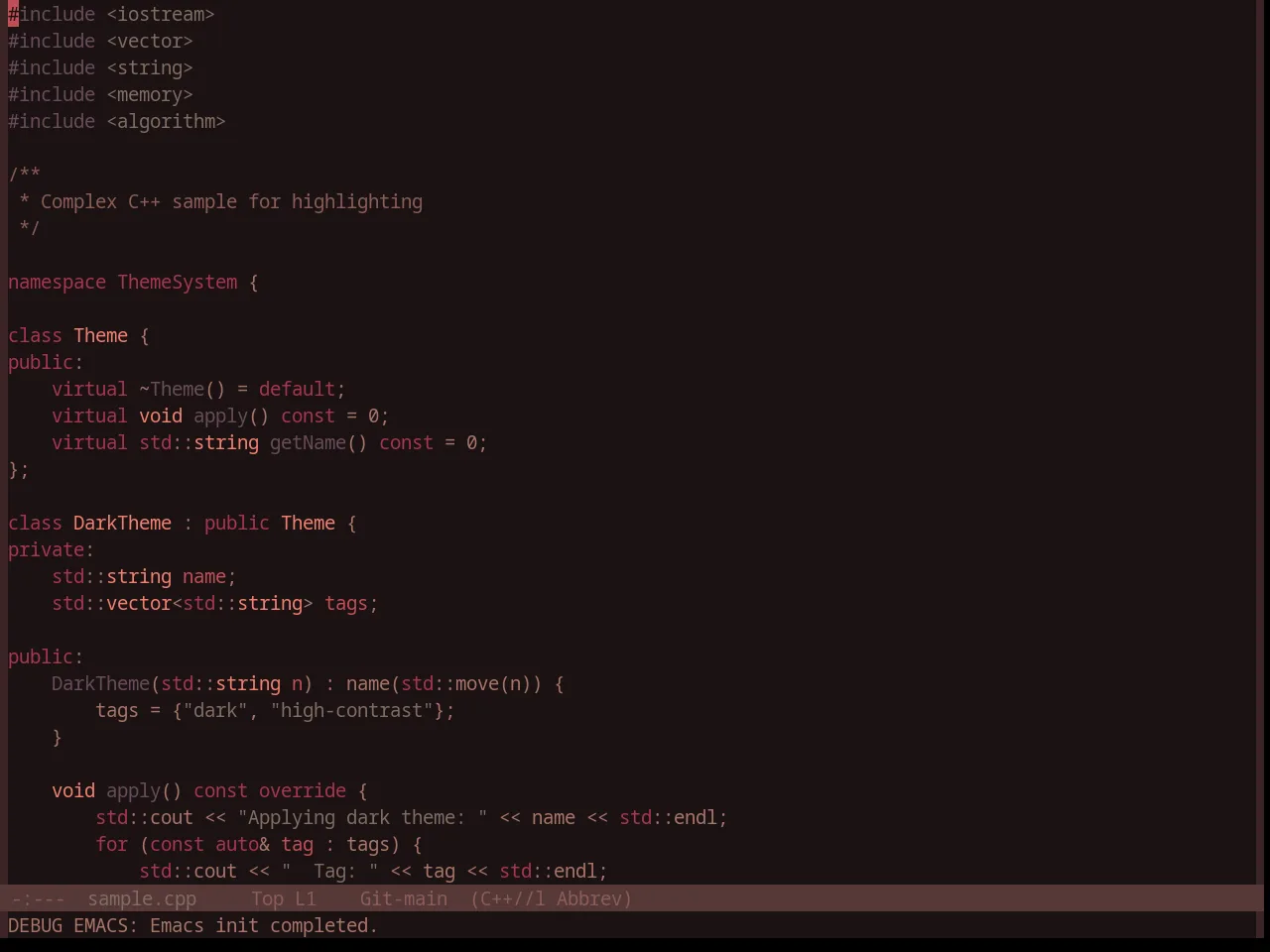The image size is (1270, 952).
Task: Click the " Tag: " string literal
Action: click(x=329, y=871)
